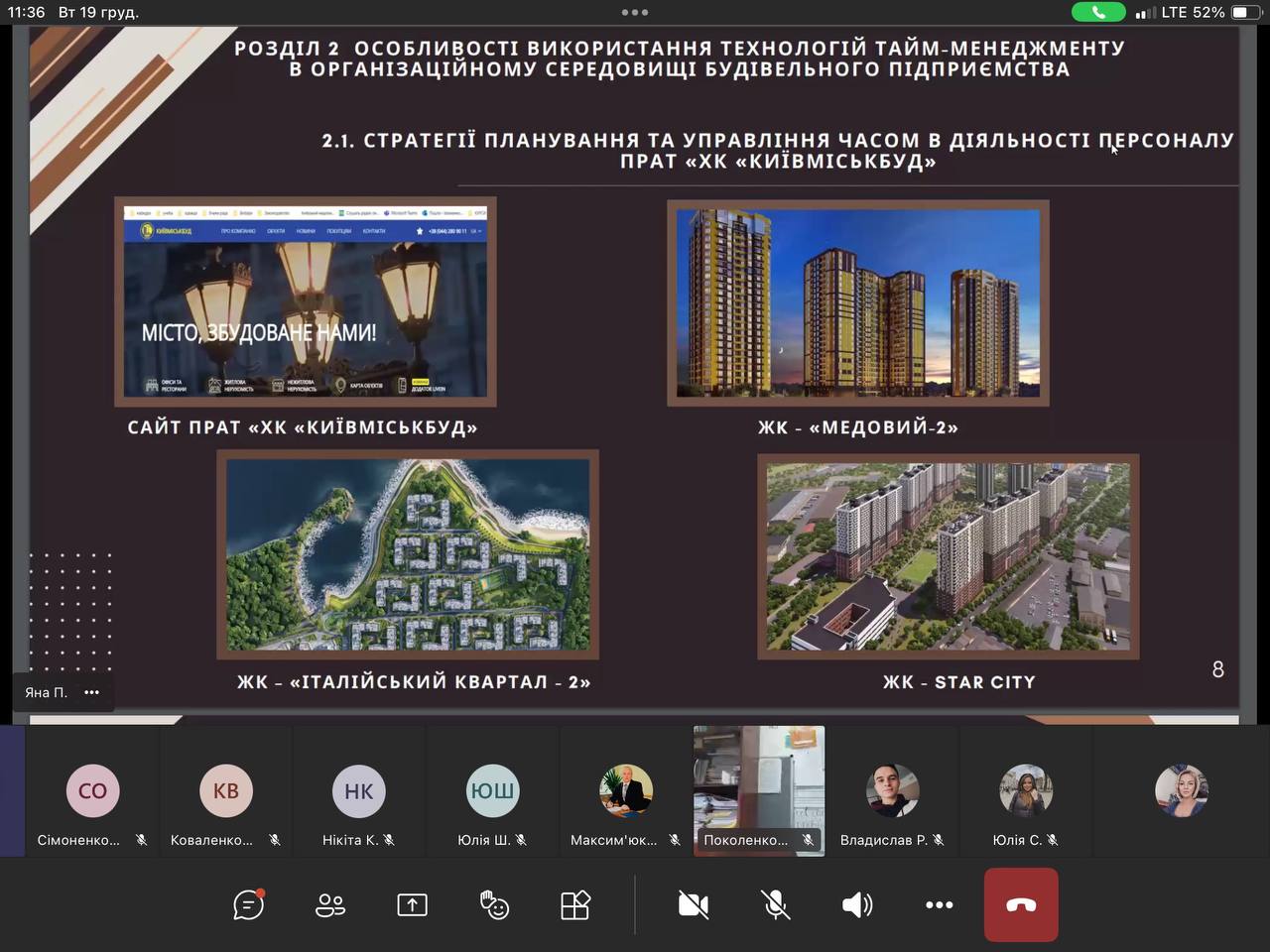Viewport: 1270px width, 952px height.
Task: Tap the green active call indicator
Action: click(1098, 13)
